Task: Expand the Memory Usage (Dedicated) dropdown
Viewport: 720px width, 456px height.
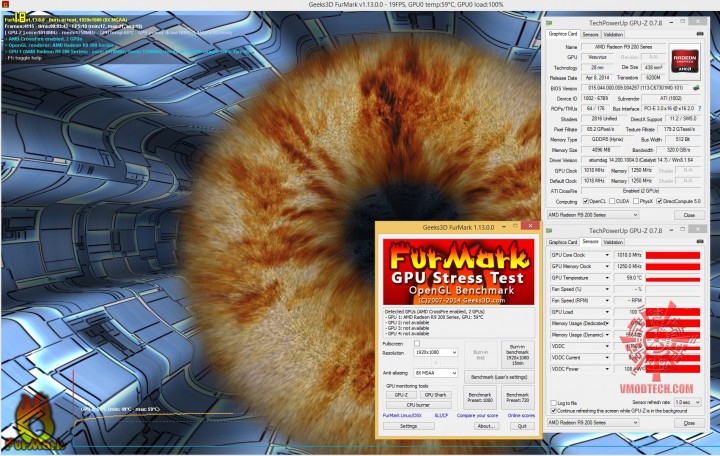Action: (x=607, y=323)
